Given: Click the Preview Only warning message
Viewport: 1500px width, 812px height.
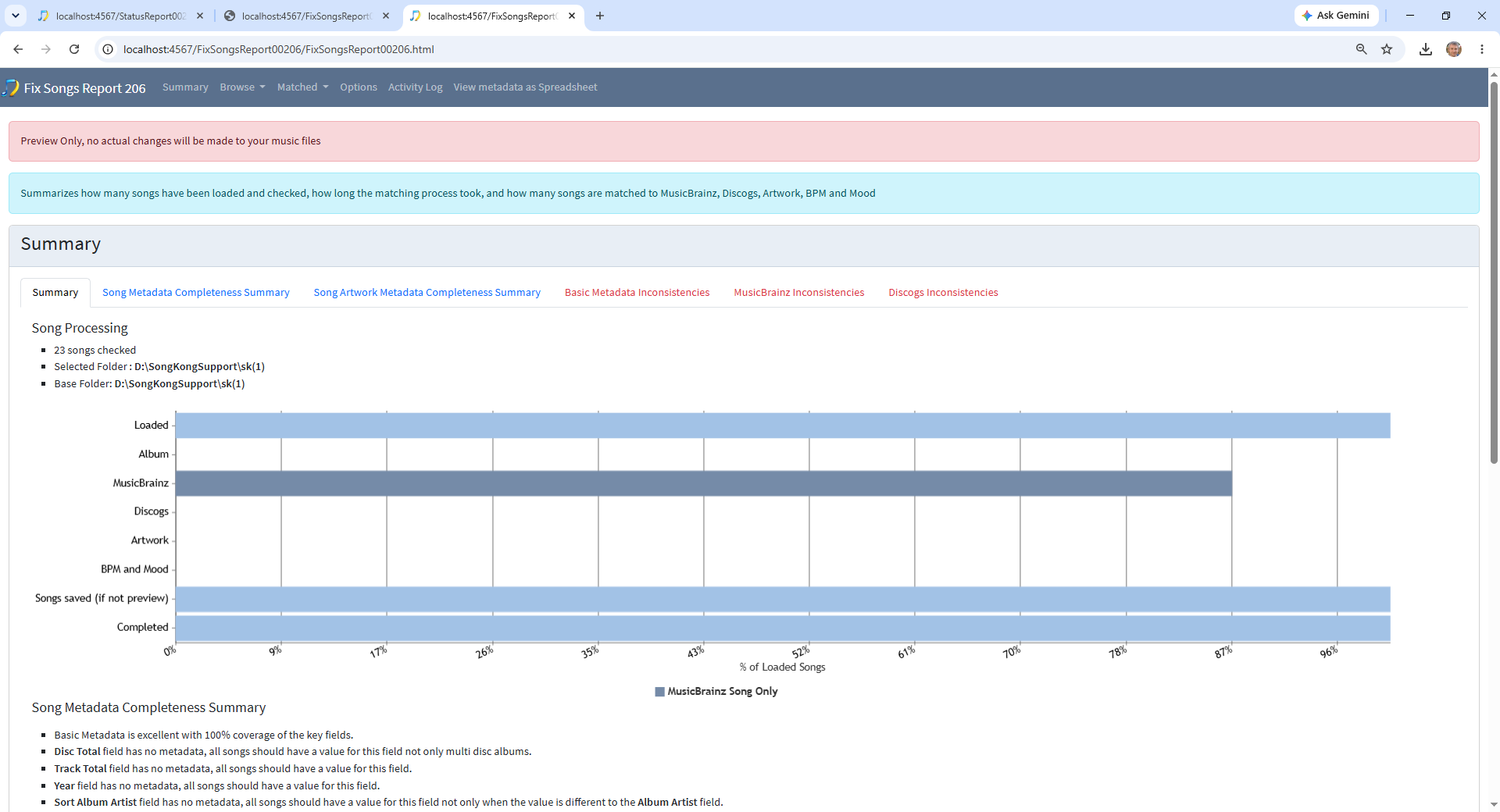Looking at the screenshot, I should tap(171, 141).
